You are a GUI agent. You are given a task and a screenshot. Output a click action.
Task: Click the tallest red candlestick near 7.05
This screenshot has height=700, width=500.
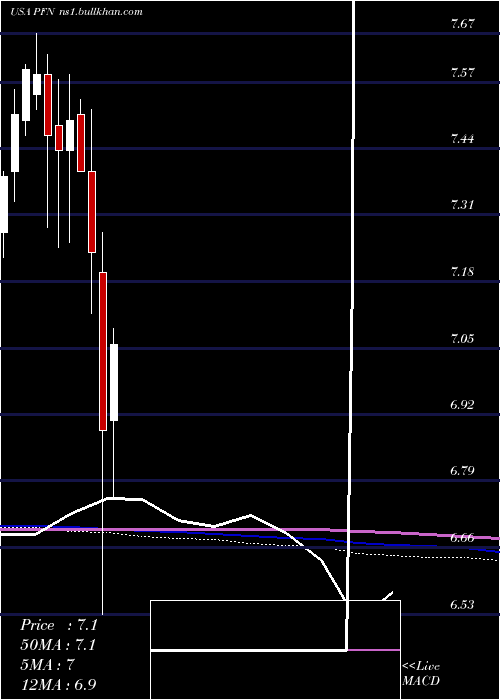point(103,351)
